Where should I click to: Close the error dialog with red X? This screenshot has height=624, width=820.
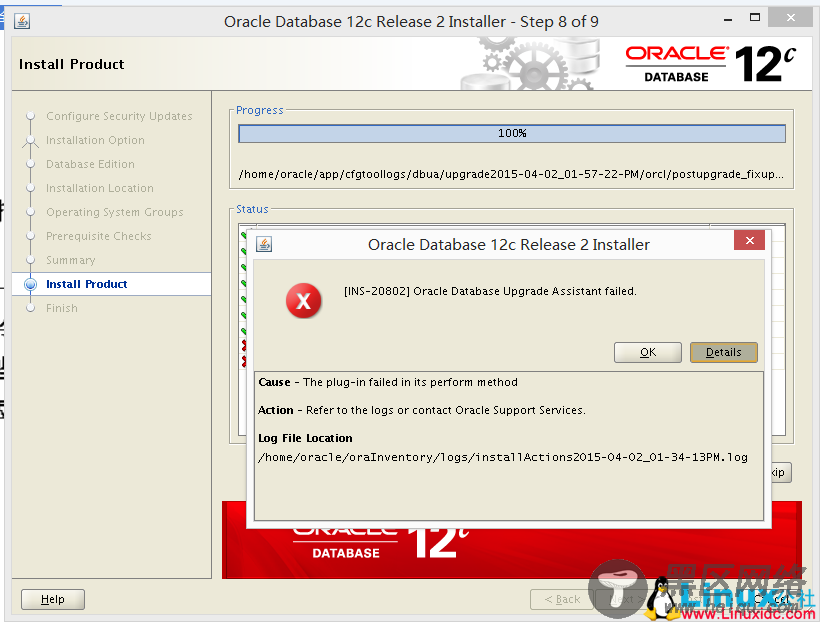tap(749, 240)
